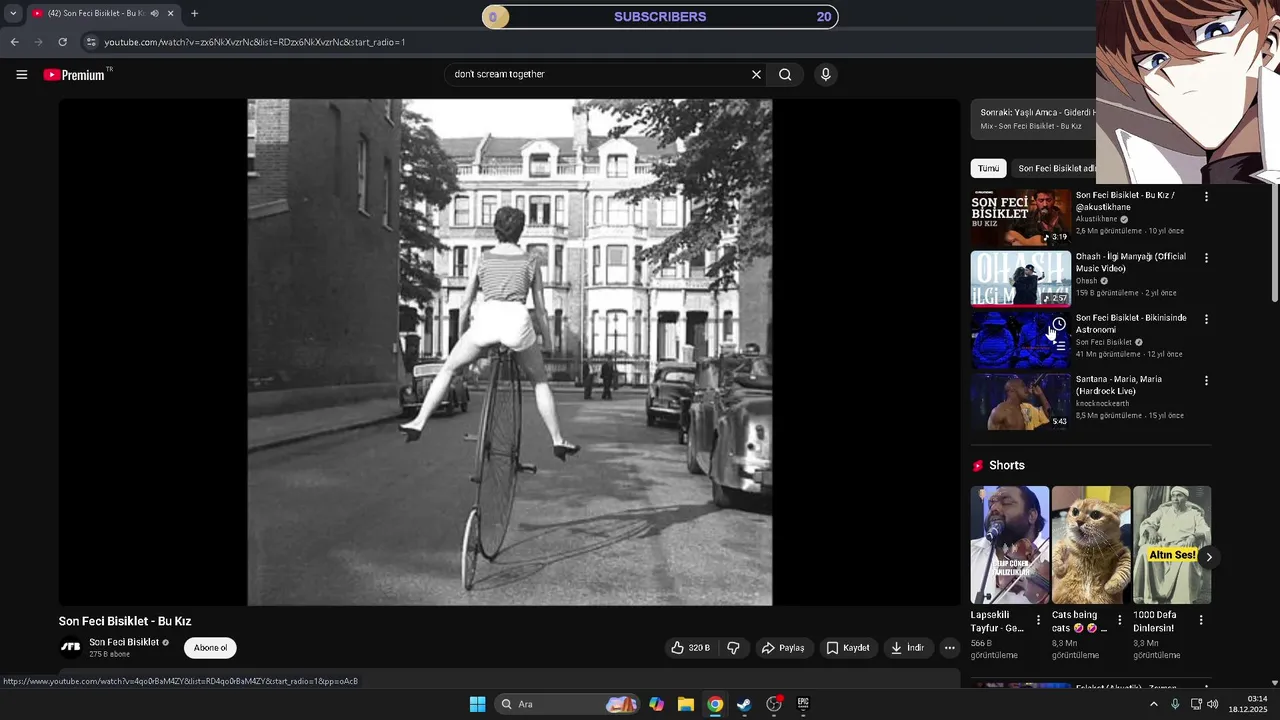Open the Akustikhane channel name link
1280x720 pixels.
(x=1097, y=219)
